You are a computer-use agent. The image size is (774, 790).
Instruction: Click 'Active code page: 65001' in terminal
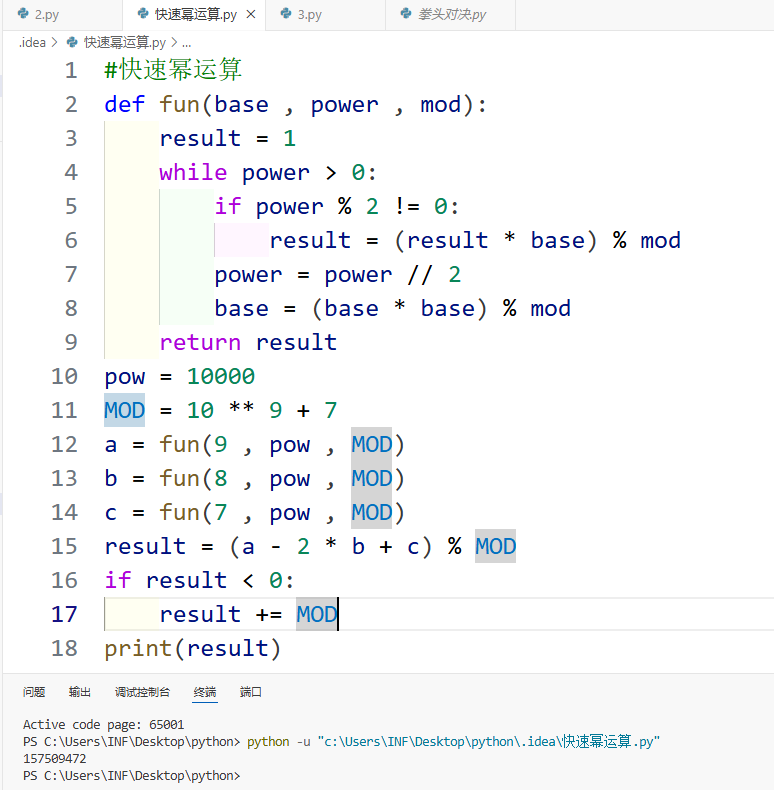click(103, 725)
